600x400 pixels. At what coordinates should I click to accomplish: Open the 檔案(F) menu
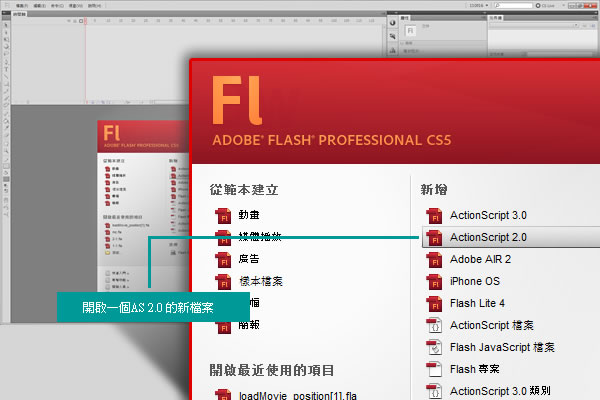[x=22, y=6]
